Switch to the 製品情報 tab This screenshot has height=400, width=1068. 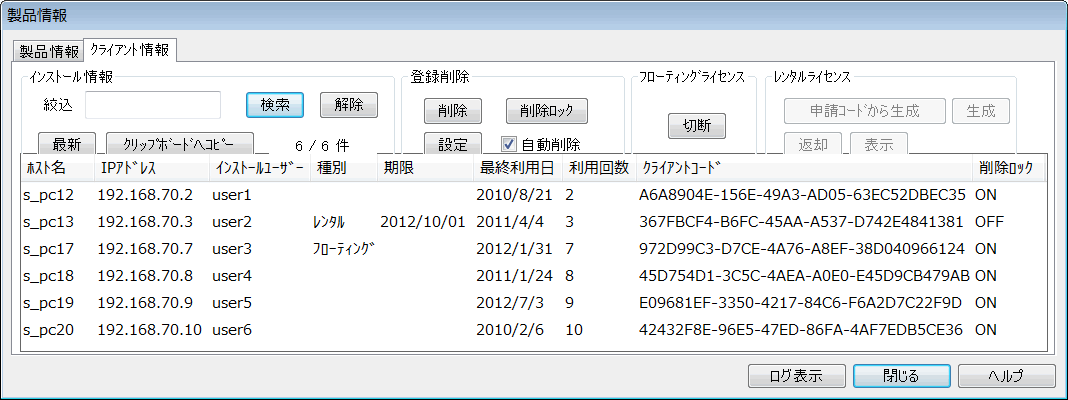[49, 51]
